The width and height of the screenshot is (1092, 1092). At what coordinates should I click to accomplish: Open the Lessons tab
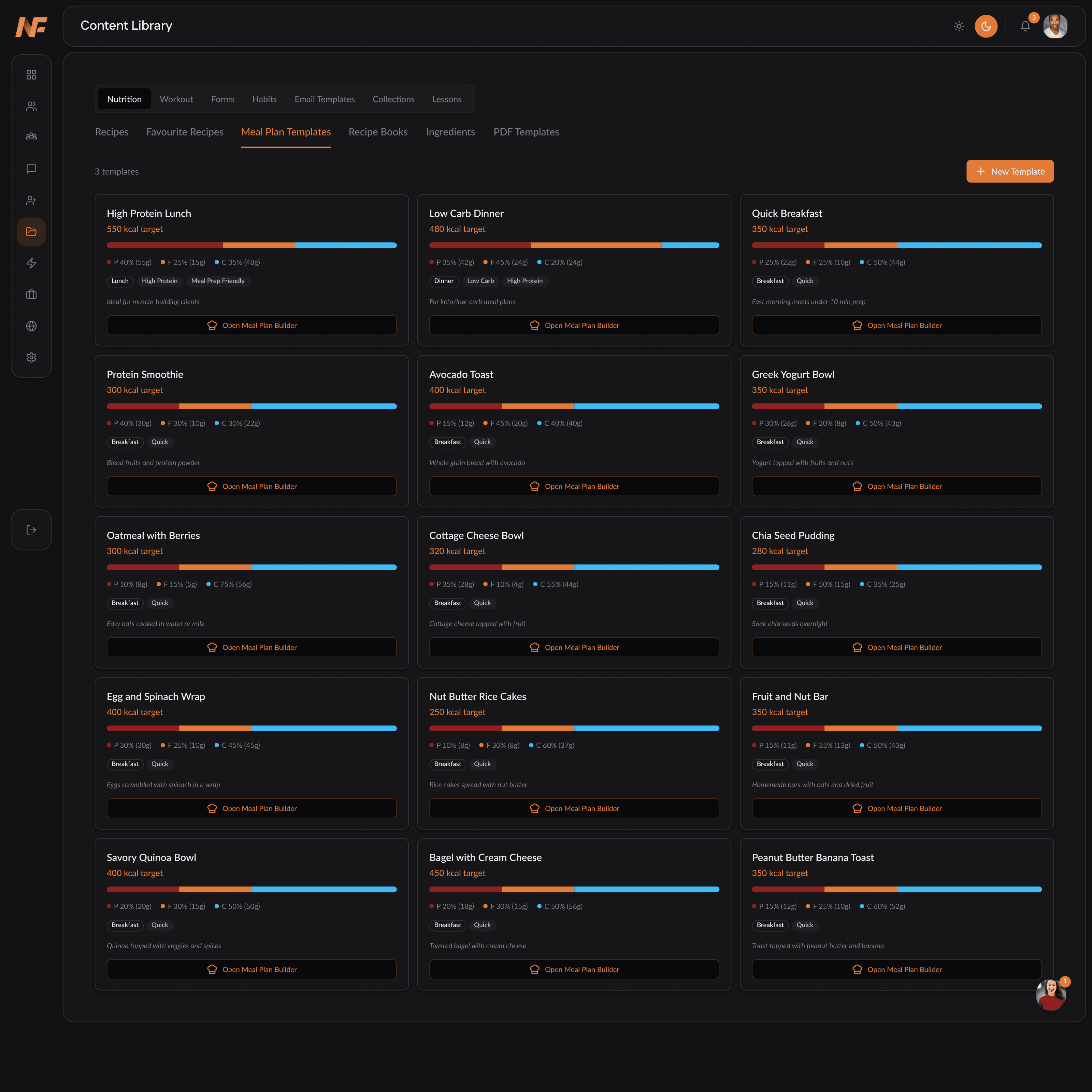pos(446,99)
